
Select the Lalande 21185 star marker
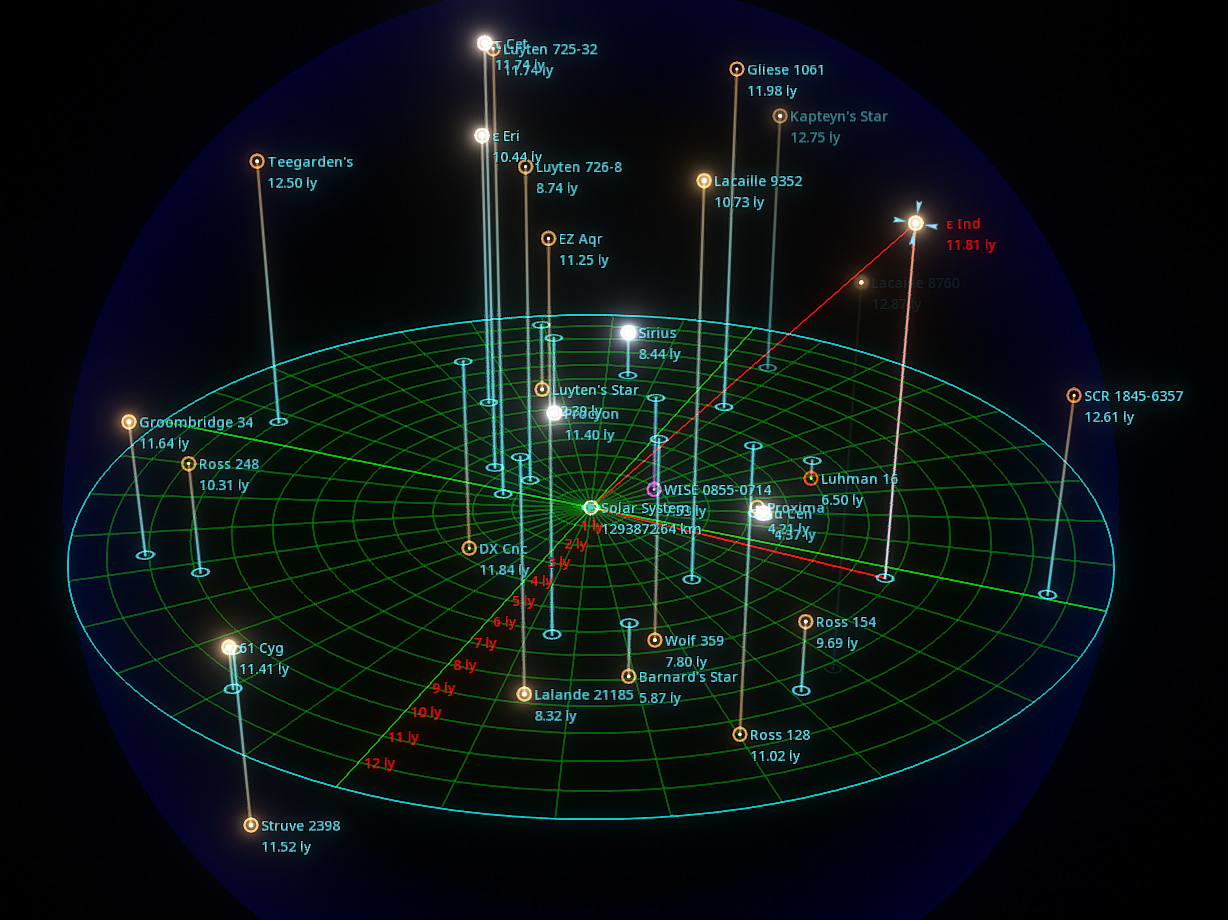[x=524, y=694]
